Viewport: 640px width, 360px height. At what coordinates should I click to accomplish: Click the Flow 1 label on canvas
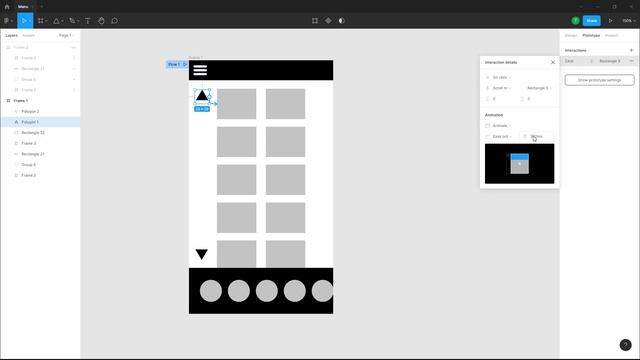click(x=173, y=64)
